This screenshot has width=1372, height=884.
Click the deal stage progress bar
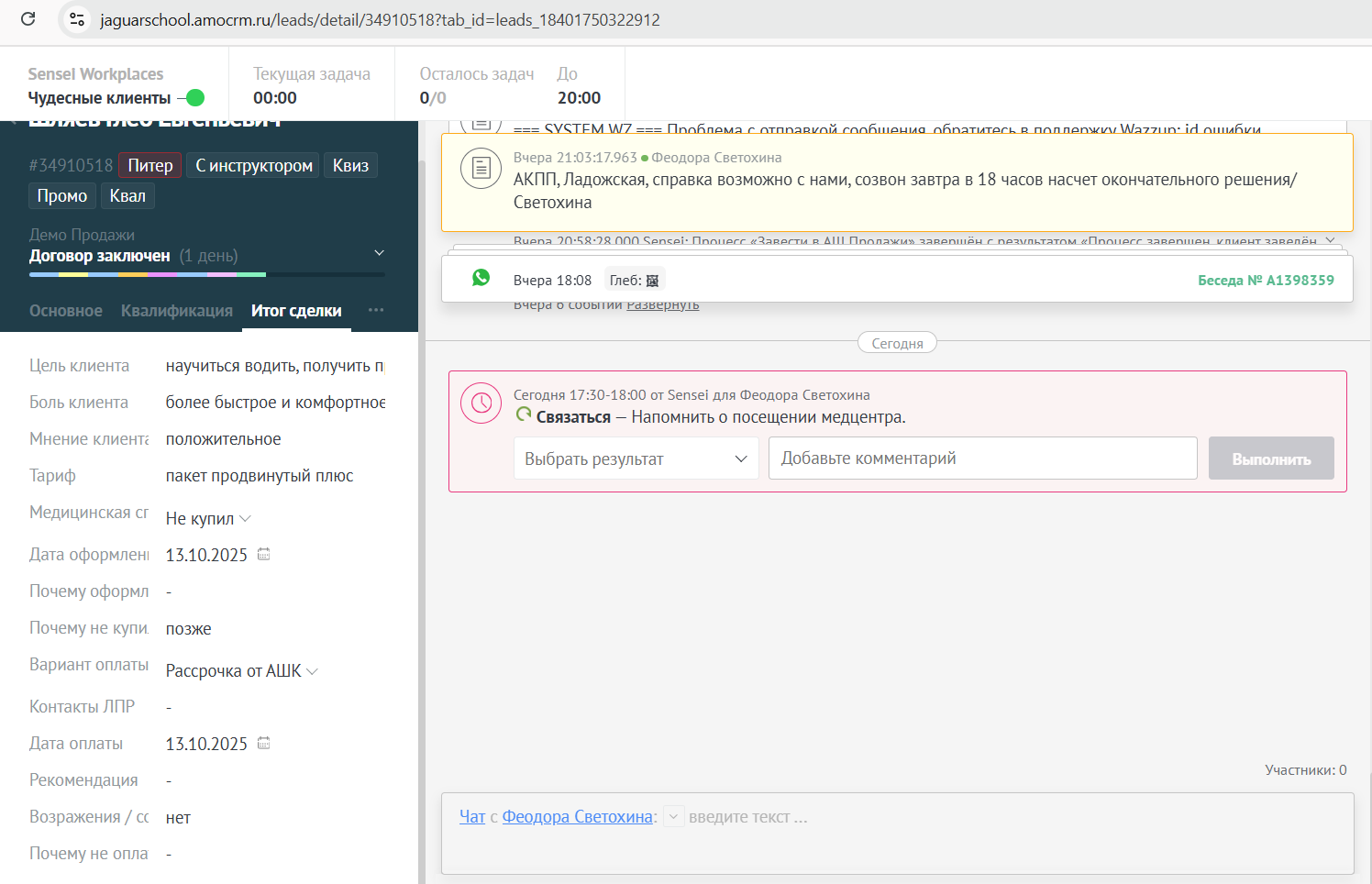pyautogui.click(x=206, y=274)
